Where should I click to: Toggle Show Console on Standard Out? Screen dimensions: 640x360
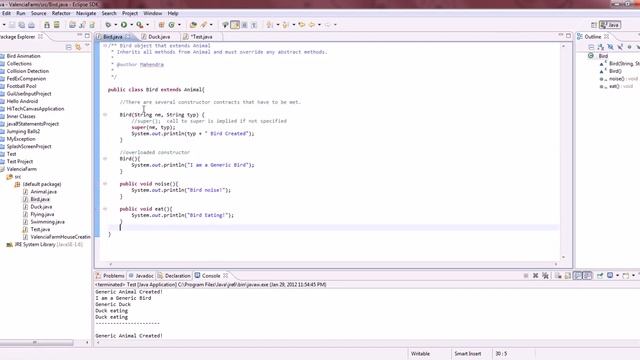click(x=578, y=276)
